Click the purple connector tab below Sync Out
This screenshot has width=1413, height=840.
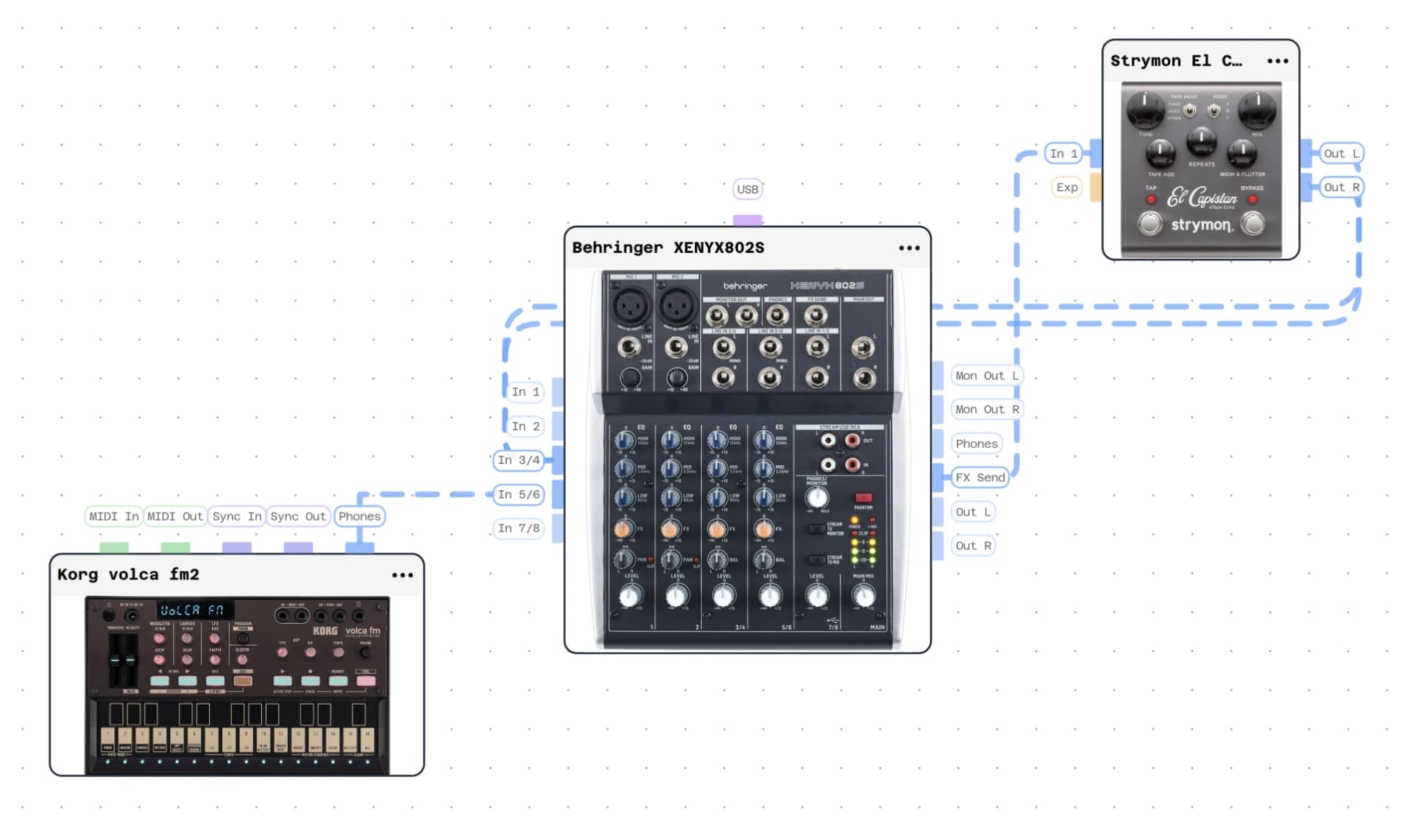298,548
